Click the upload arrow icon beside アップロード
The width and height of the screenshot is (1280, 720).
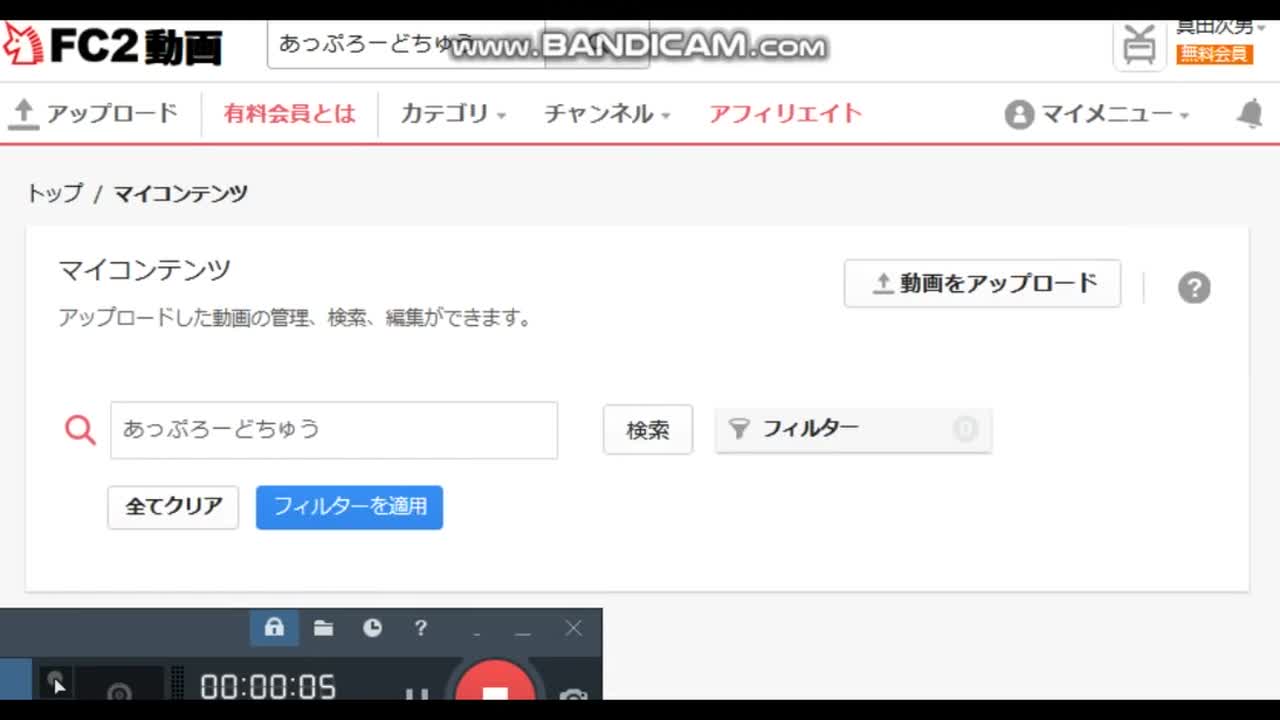(22, 114)
